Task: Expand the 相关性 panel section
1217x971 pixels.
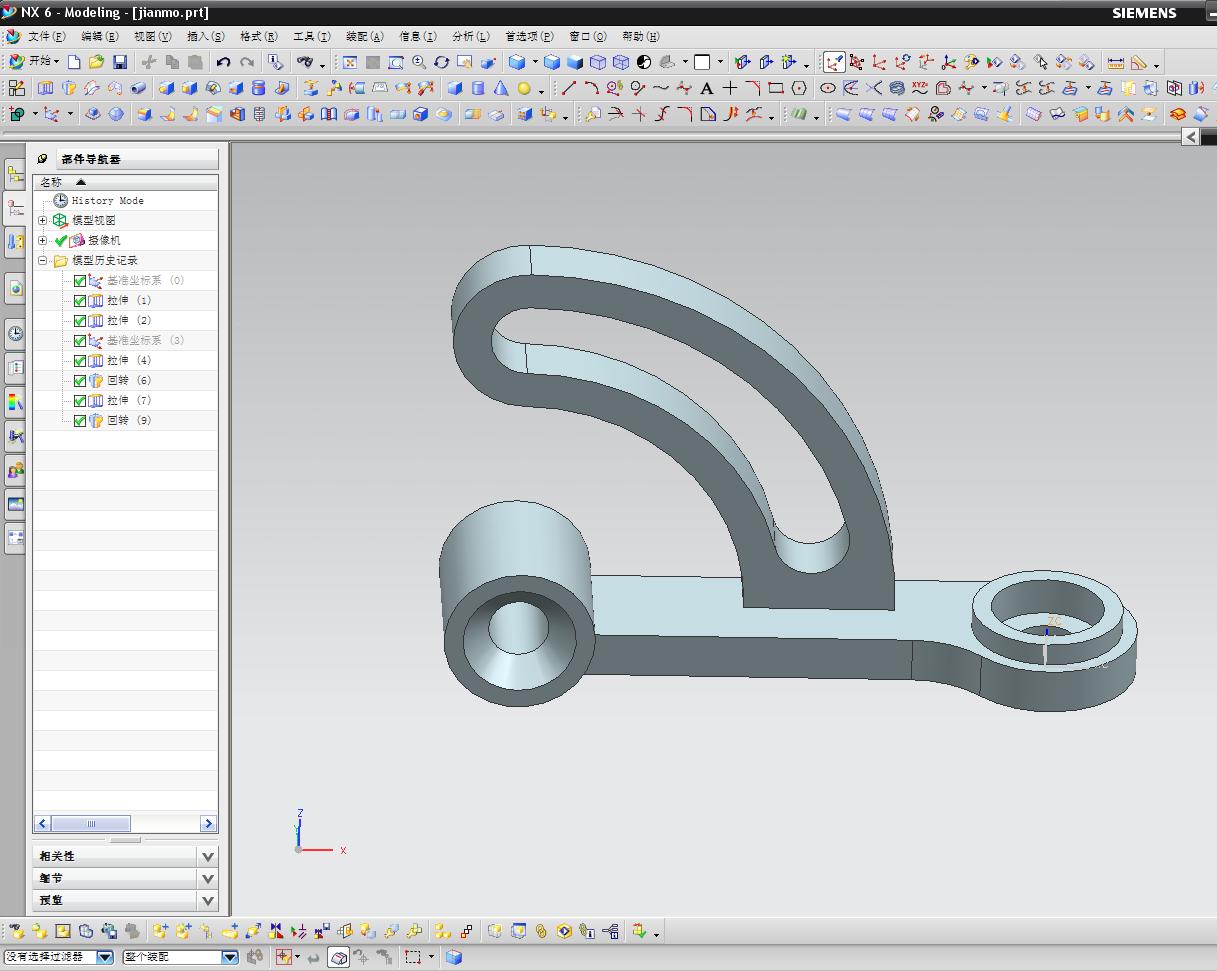Action: 207,856
